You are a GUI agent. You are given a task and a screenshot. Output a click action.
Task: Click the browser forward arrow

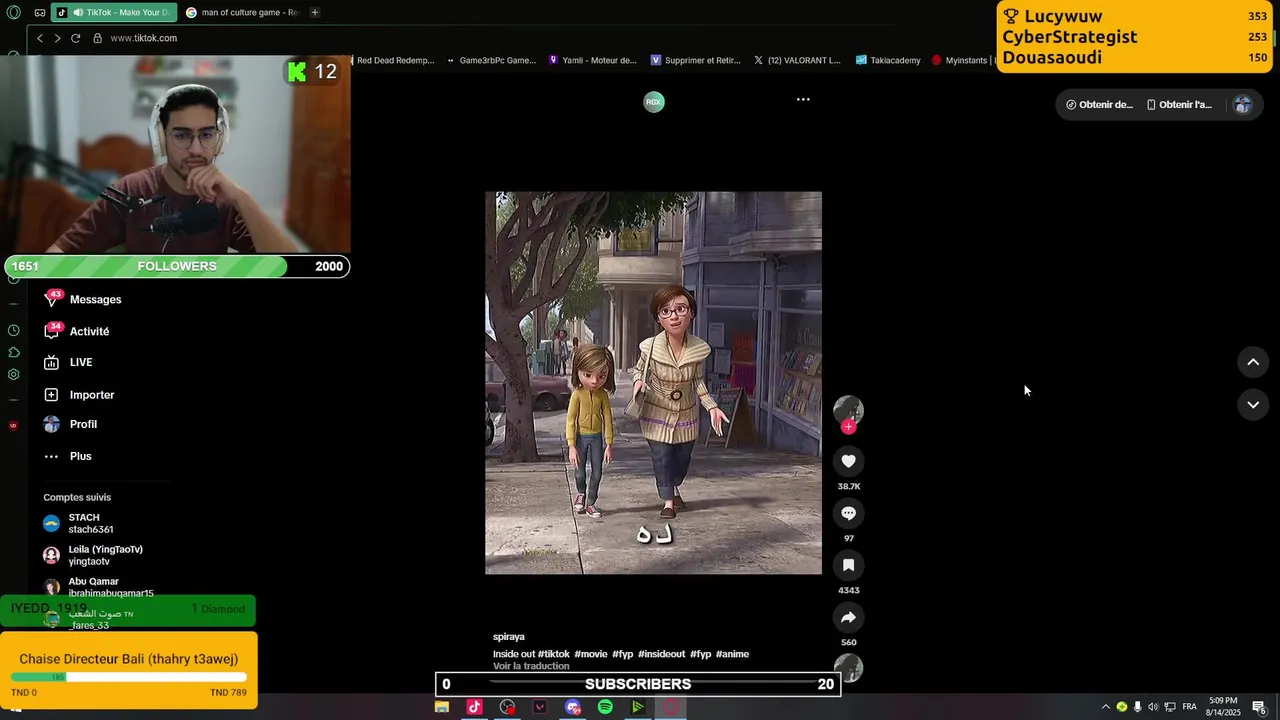click(x=57, y=38)
